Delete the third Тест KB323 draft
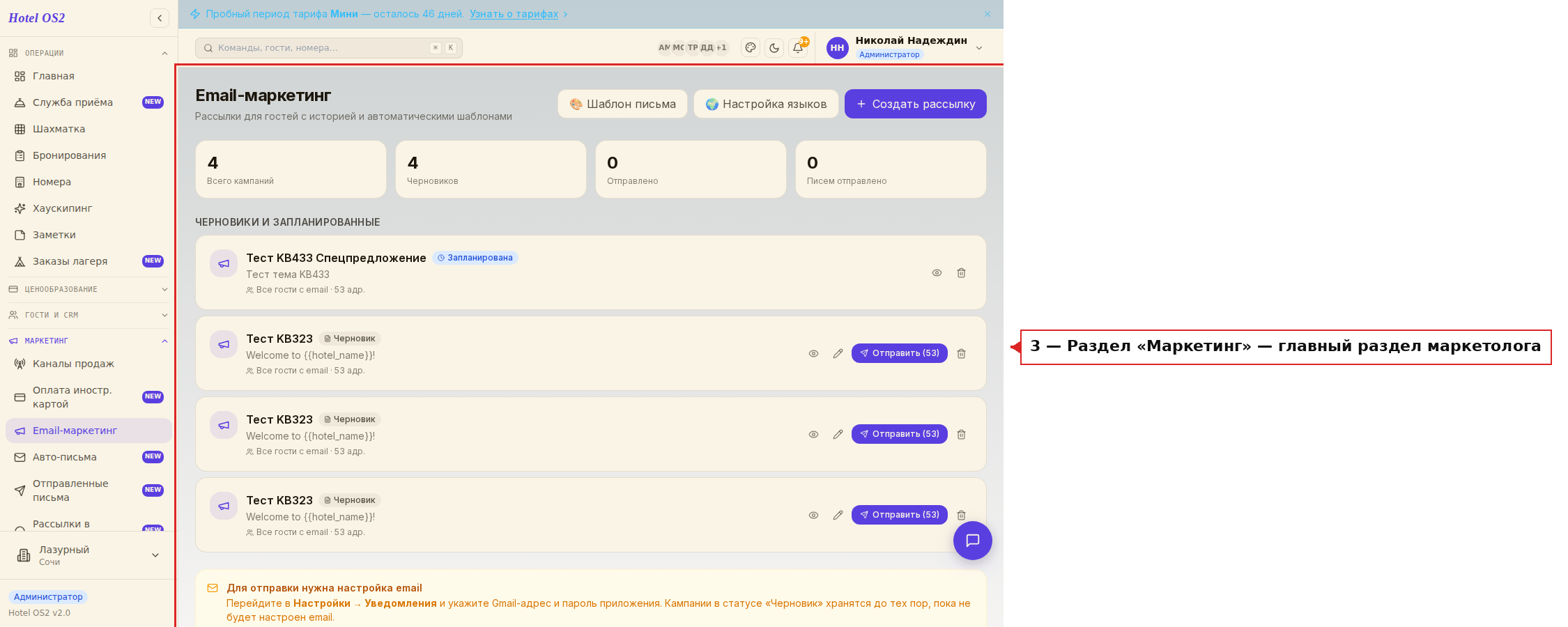 pos(961,516)
